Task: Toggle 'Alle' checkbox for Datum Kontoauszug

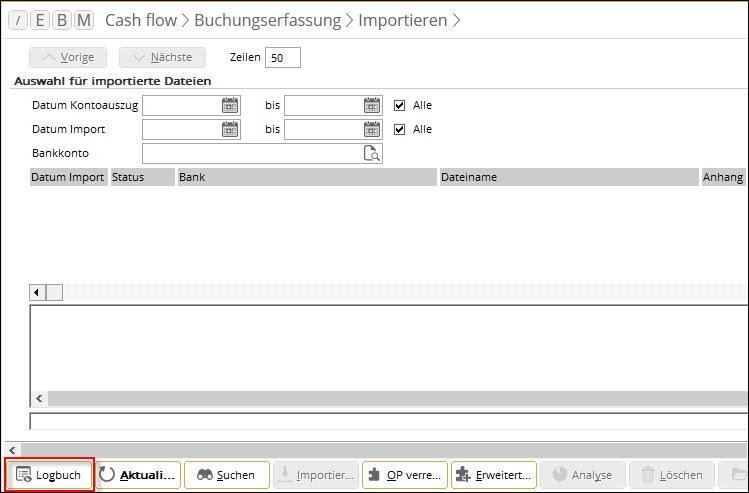Action: [x=400, y=105]
